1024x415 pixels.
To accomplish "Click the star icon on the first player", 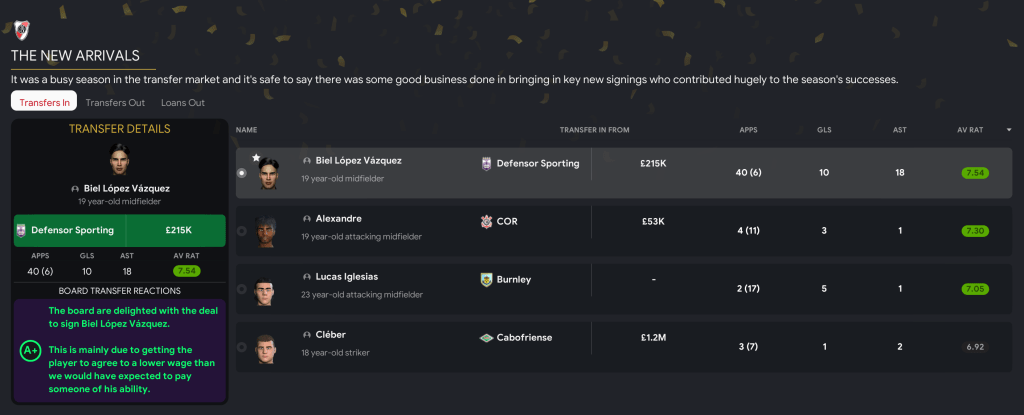I will tap(256, 158).
